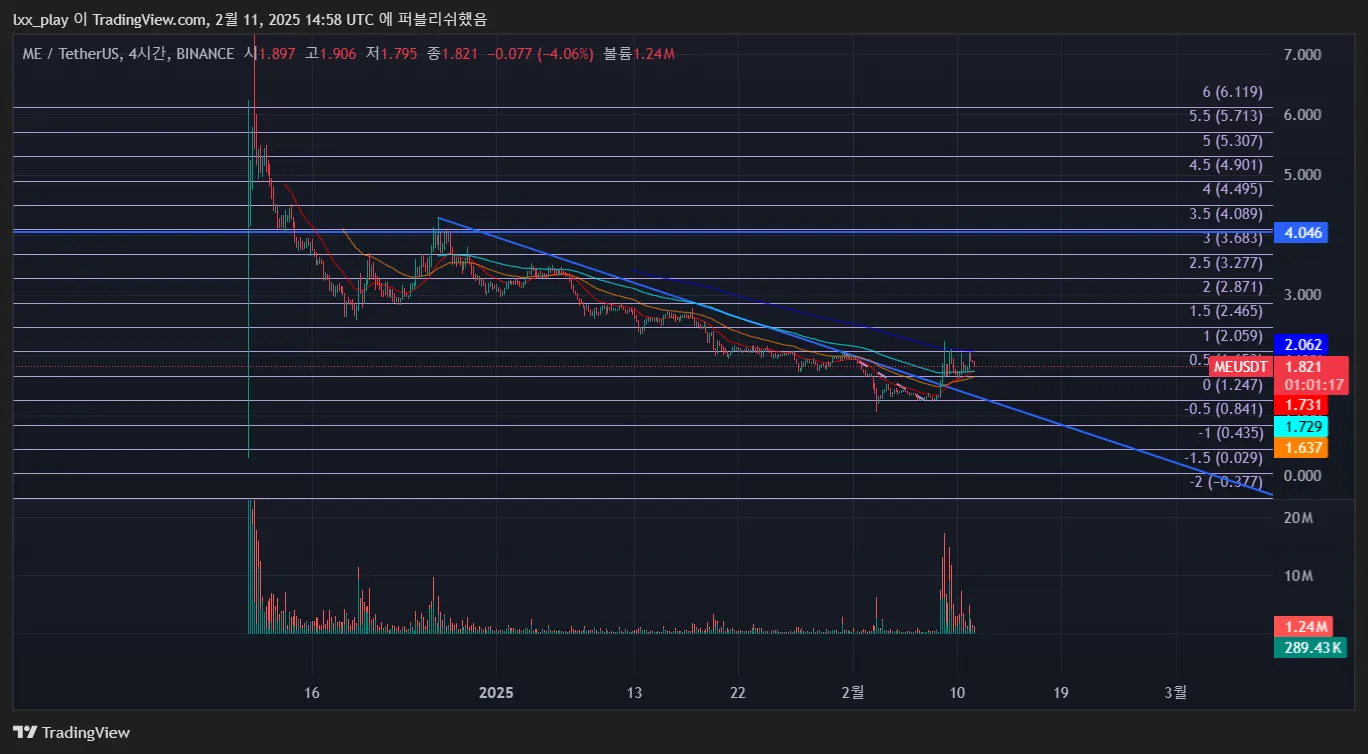
Task: Select the fib level label 1.5 (2.465)
Action: coord(1226,312)
